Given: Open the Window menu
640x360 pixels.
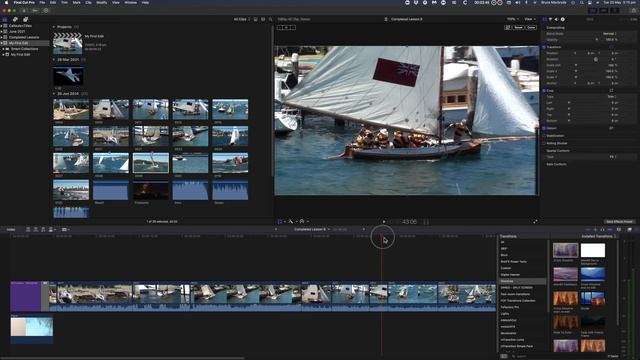Looking at the screenshot, I should (131, 2).
